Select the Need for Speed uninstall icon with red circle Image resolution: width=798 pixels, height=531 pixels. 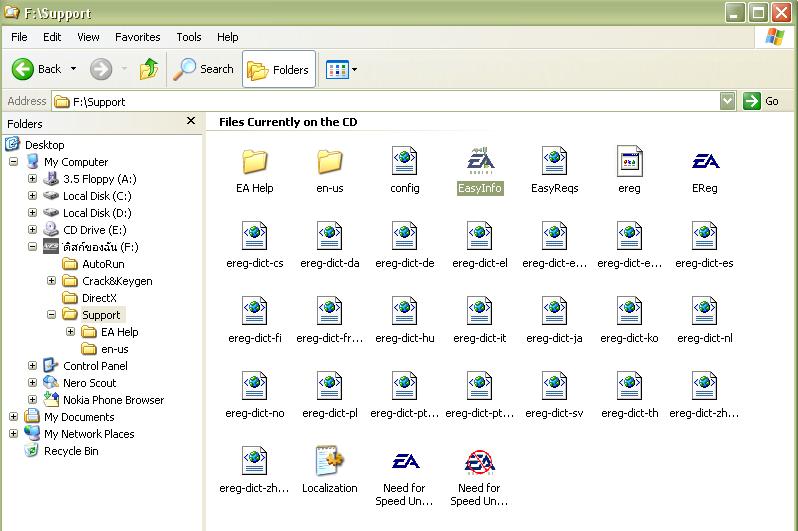coord(479,461)
